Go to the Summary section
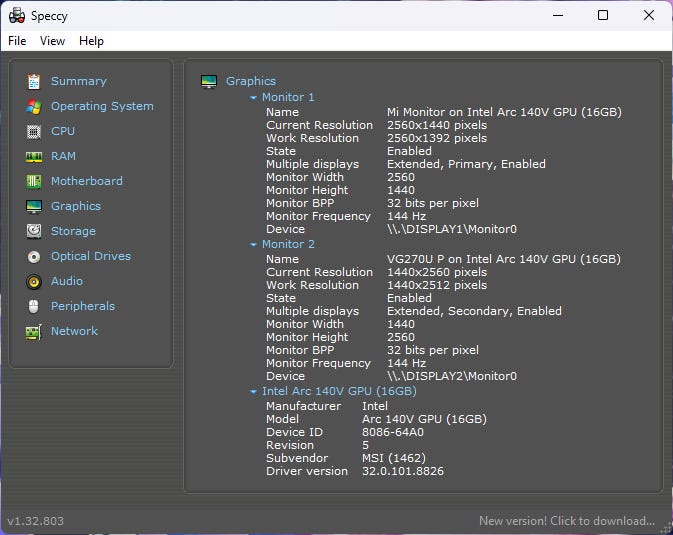This screenshot has height=535, width=673. 79,81
